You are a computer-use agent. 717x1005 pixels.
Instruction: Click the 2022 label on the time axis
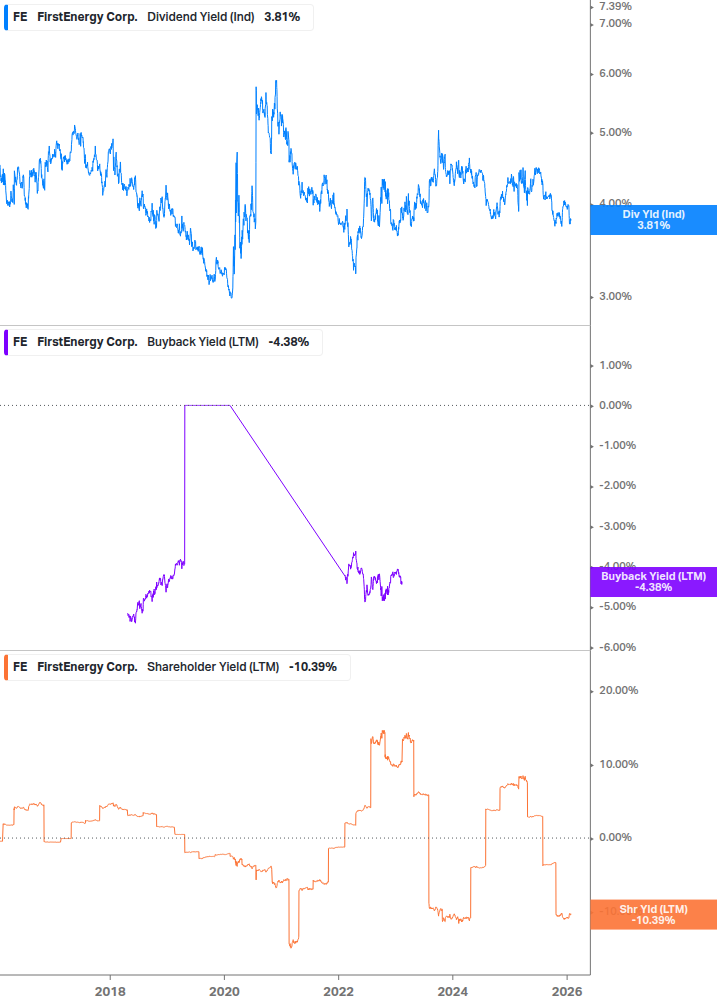(x=338, y=992)
